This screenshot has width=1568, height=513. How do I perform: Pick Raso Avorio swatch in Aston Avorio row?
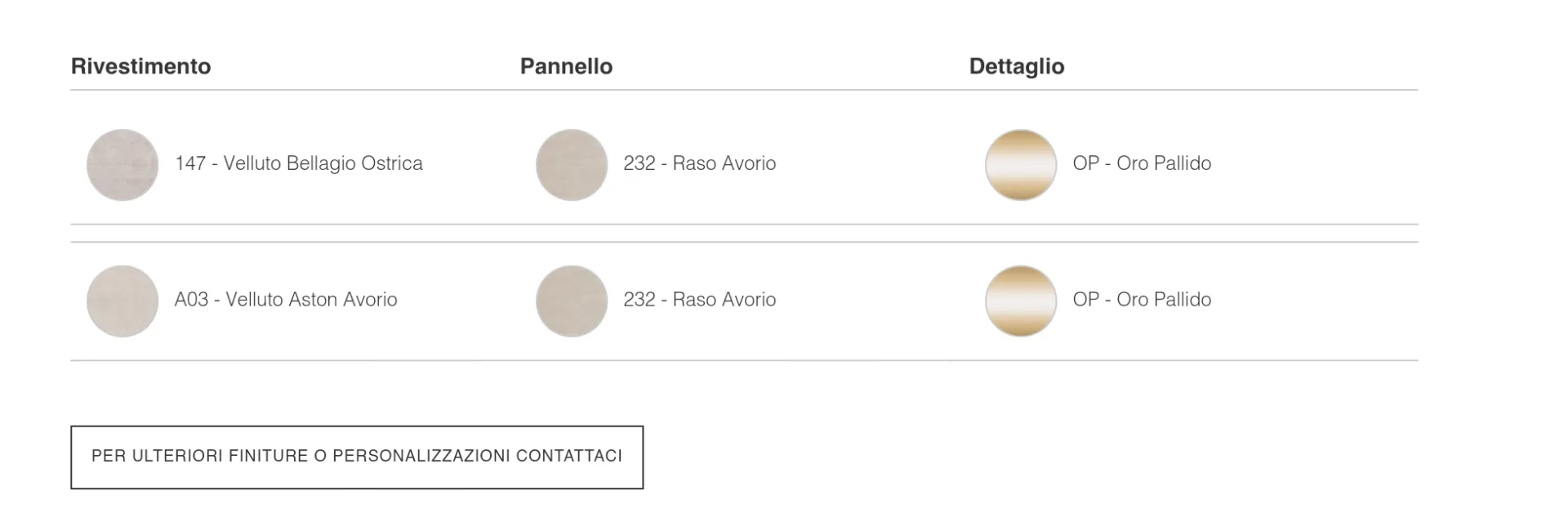(x=572, y=301)
